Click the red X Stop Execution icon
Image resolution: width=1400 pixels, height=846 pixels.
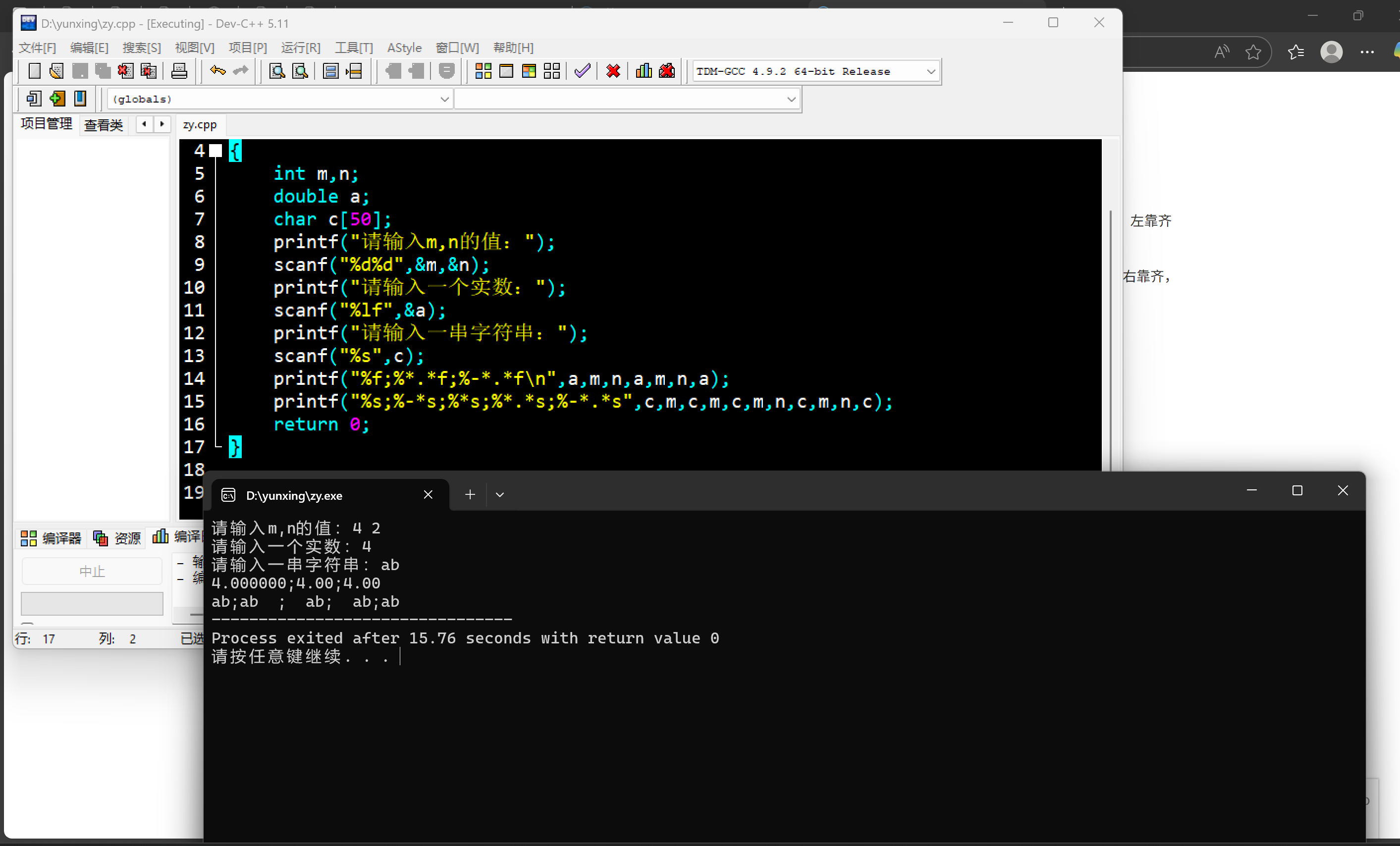pyautogui.click(x=612, y=71)
